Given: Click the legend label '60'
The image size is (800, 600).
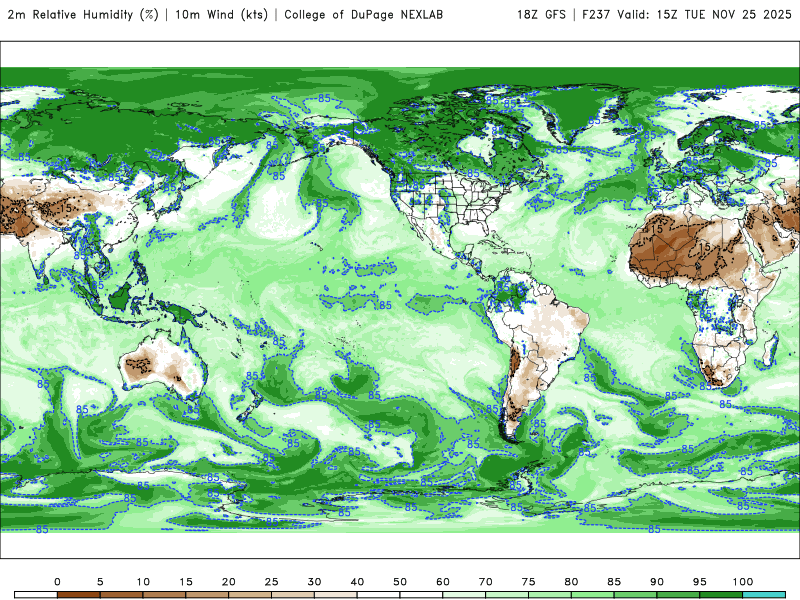Looking at the screenshot, I should point(443,582).
